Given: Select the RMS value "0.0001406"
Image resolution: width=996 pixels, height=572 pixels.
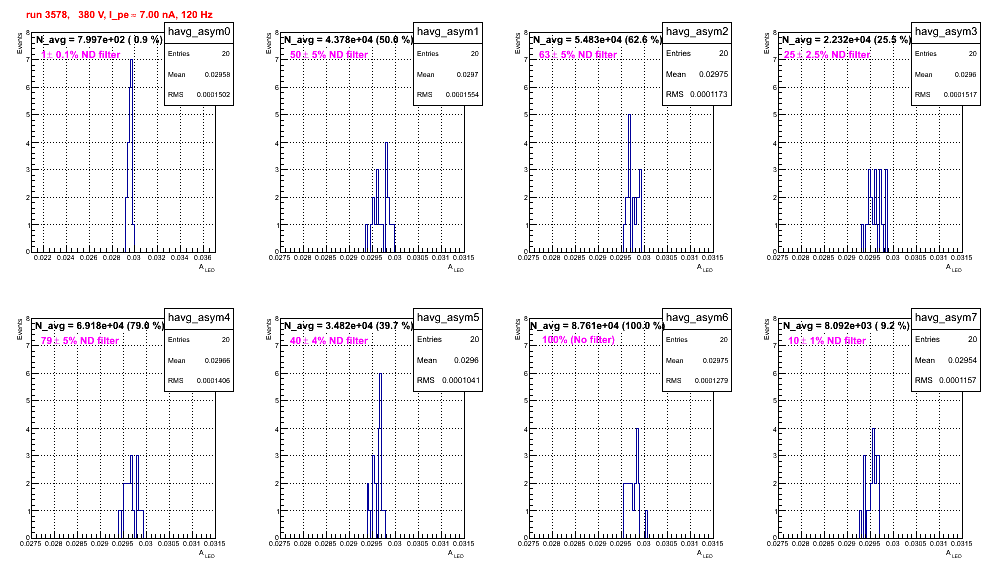Looking at the screenshot, I should pyautogui.click(x=213, y=381).
